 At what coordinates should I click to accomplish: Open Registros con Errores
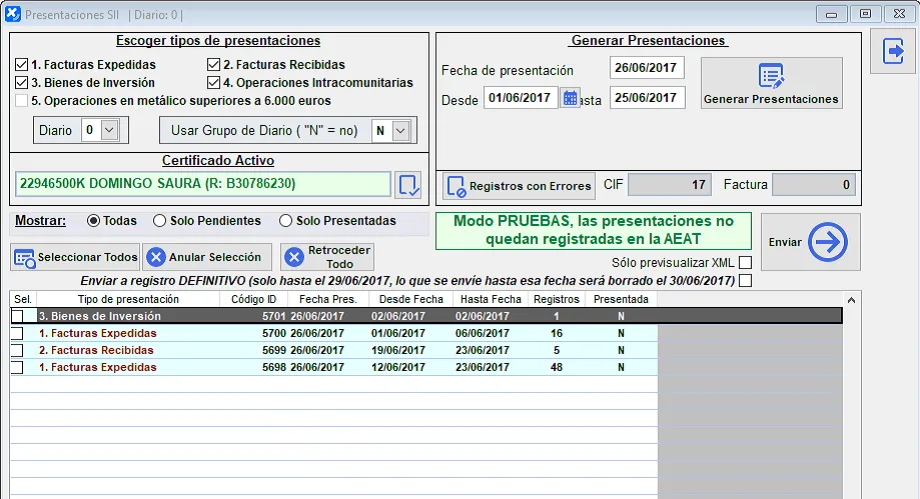519,186
